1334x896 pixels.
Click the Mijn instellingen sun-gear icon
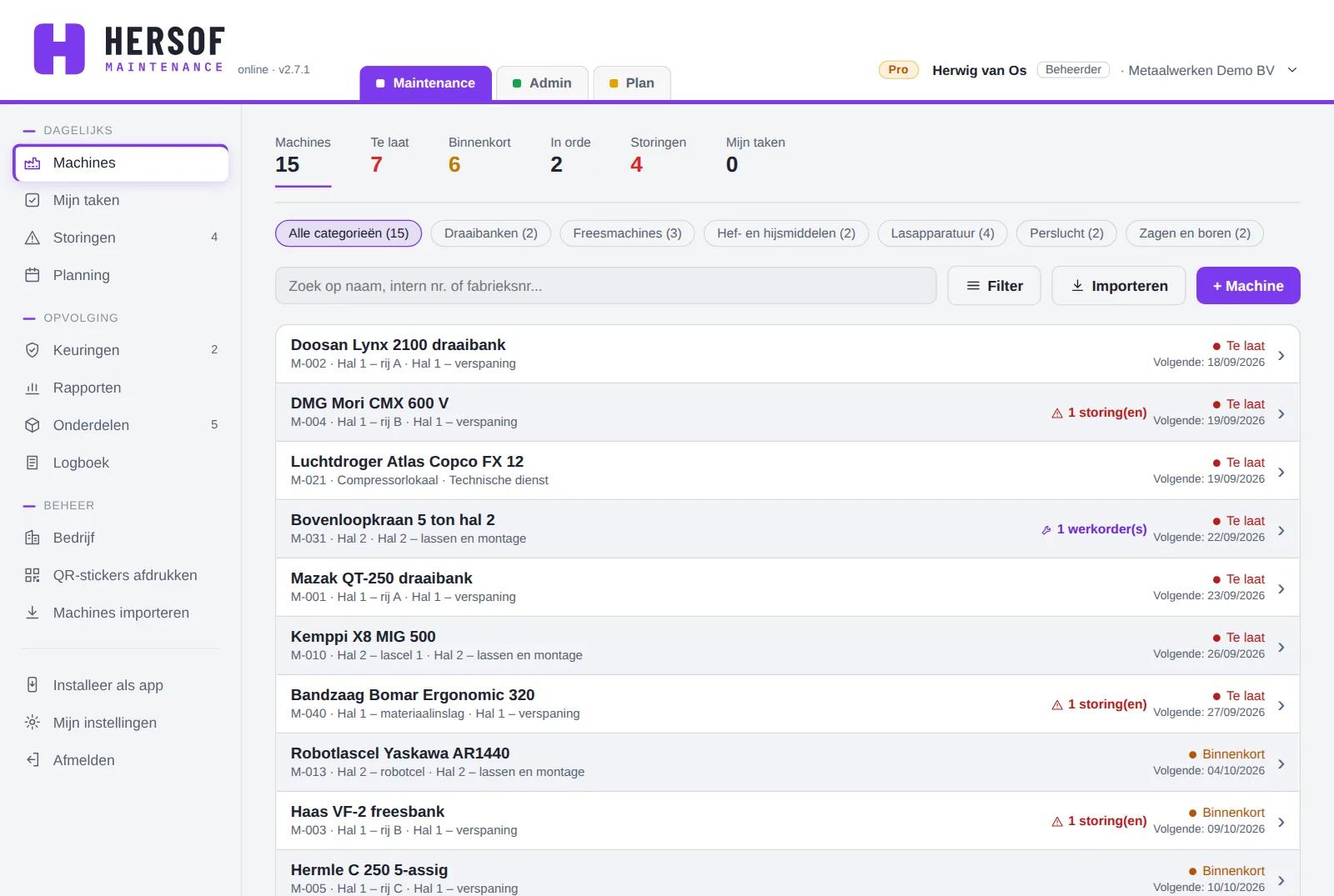tap(33, 723)
